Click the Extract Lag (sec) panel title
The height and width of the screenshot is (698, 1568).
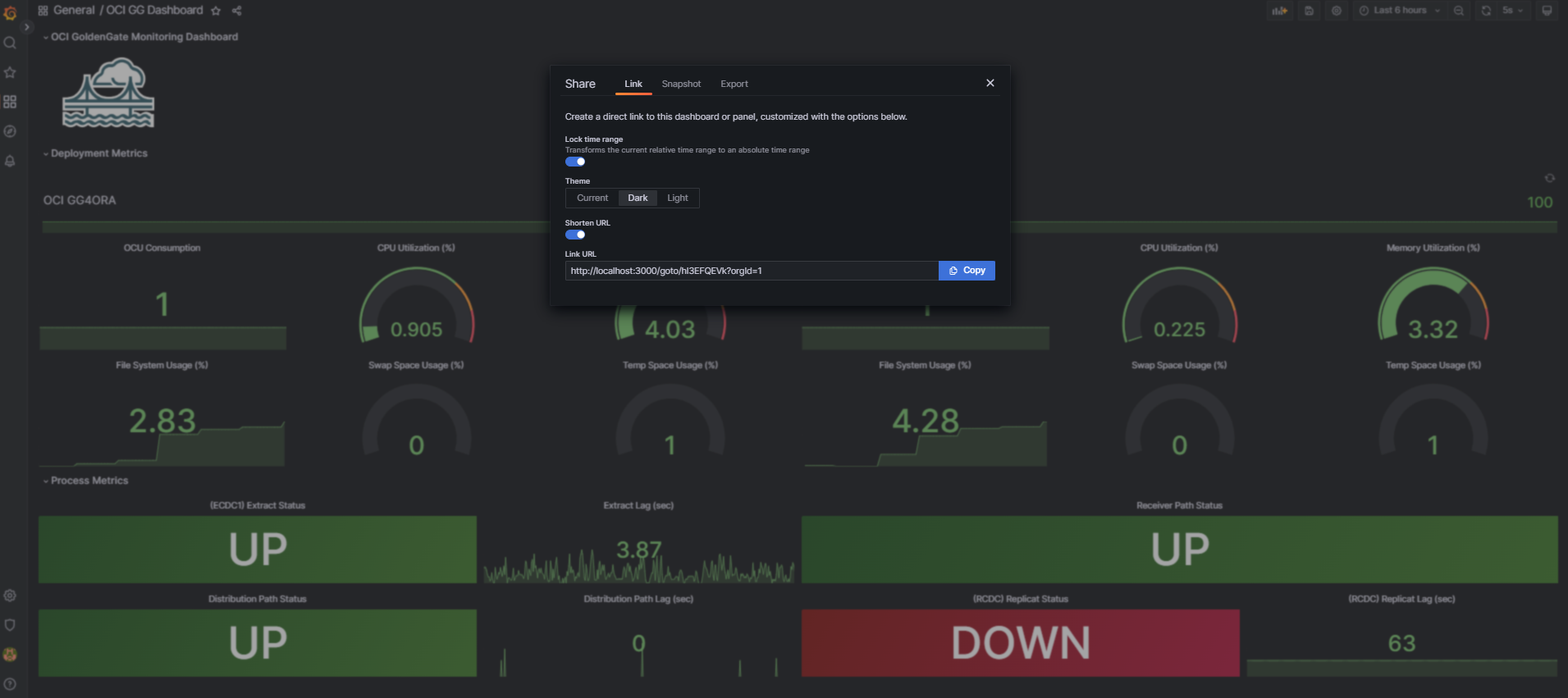click(x=638, y=505)
